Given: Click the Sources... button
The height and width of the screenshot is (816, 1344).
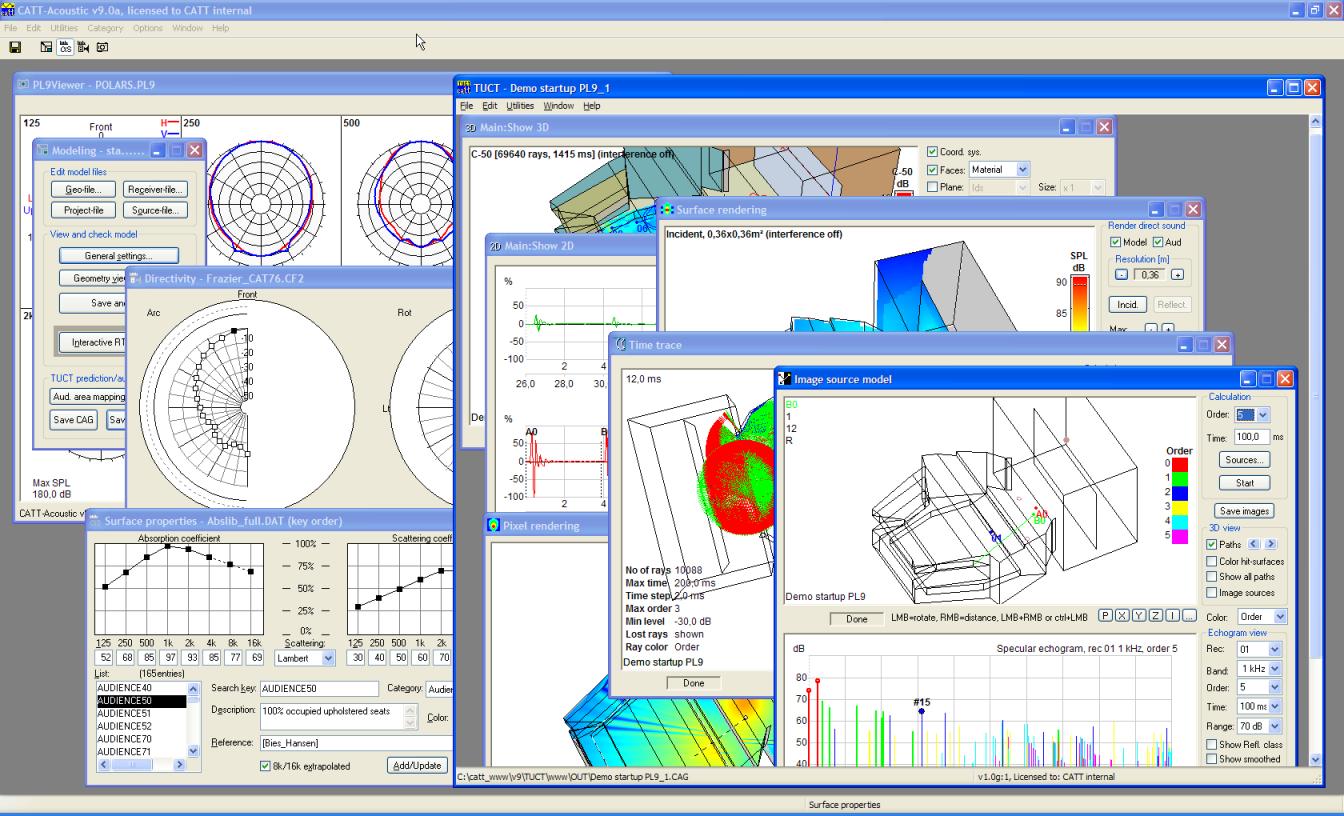Looking at the screenshot, I should coord(1244,460).
